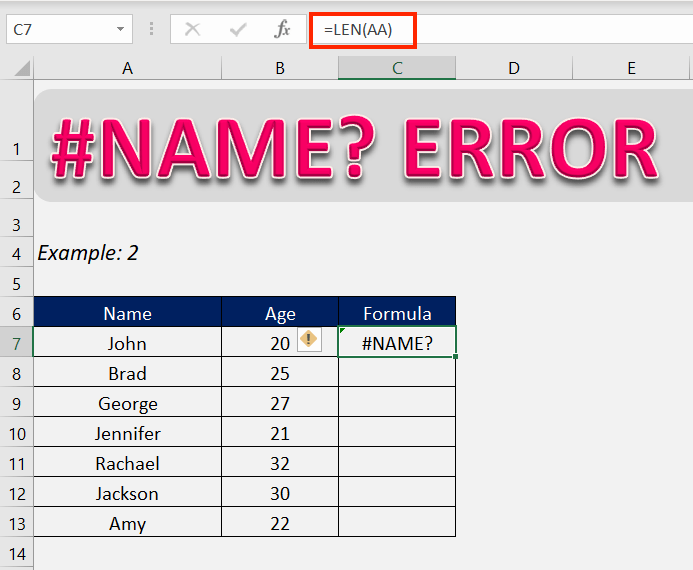Select row 7 header

point(16,342)
